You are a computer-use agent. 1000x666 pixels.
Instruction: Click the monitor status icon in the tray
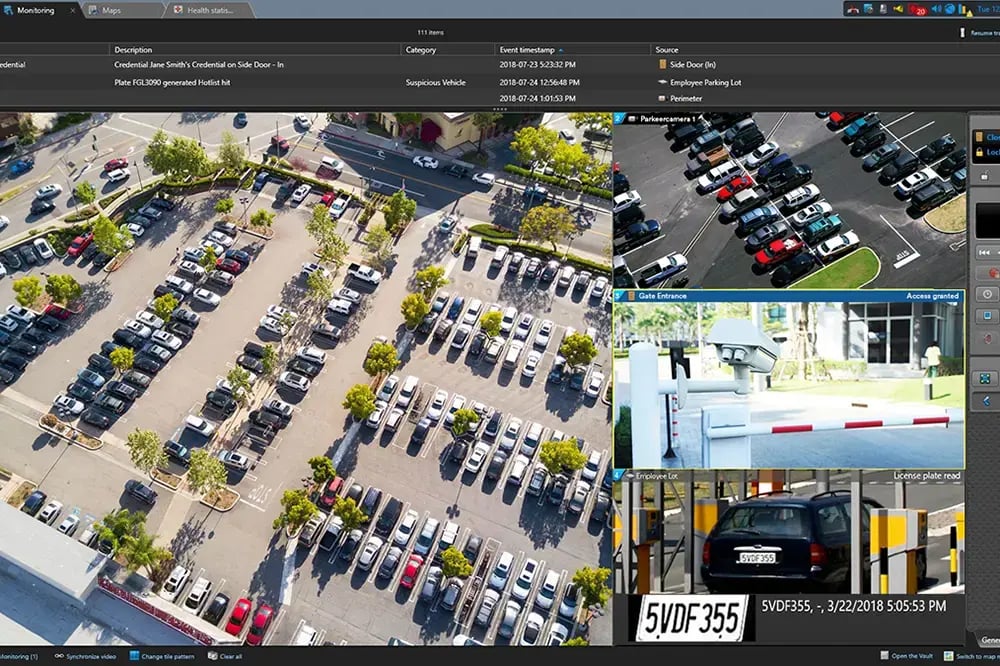coord(869,9)
